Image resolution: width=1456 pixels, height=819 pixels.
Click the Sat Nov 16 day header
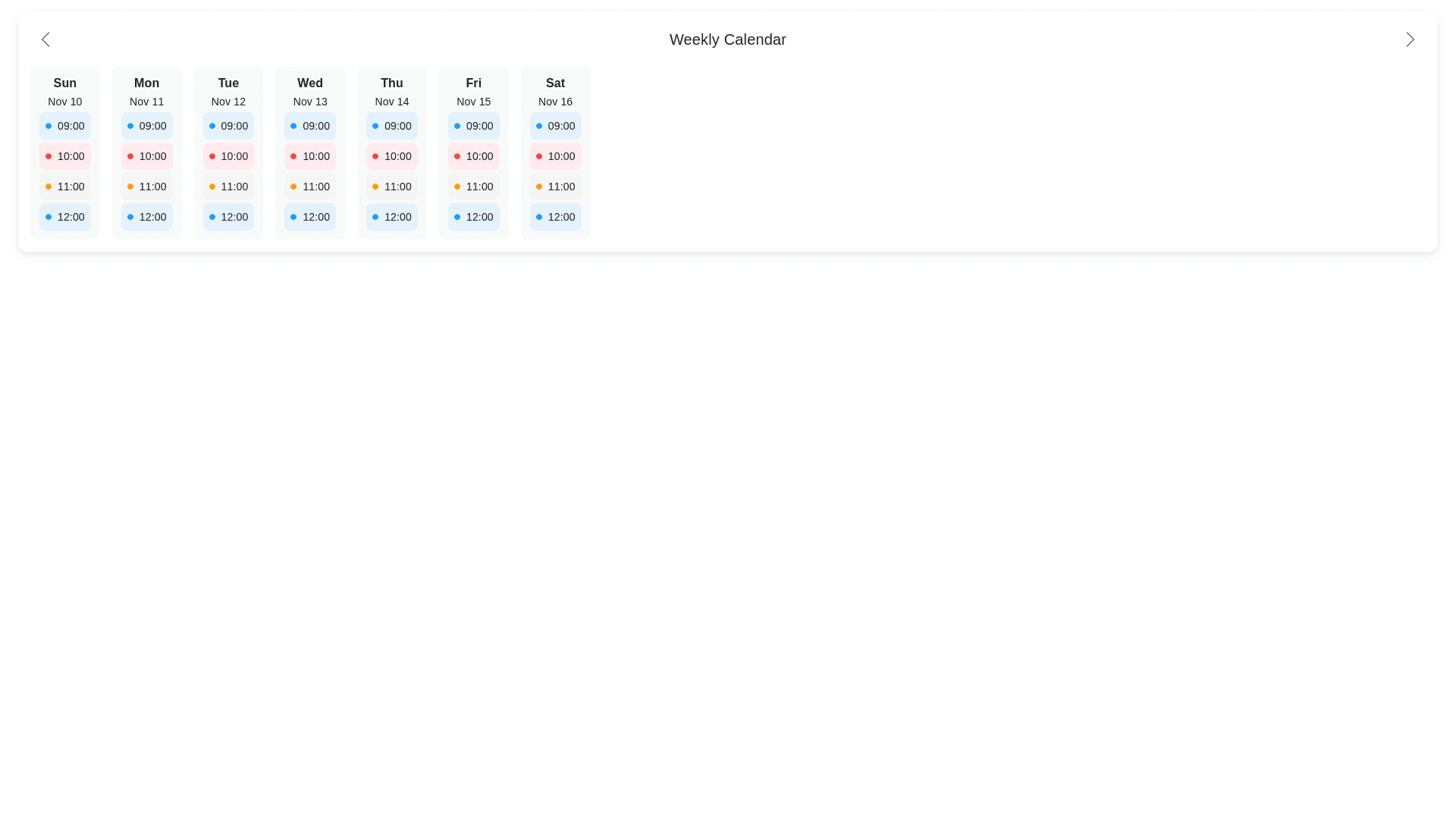[x=555, y=91]
